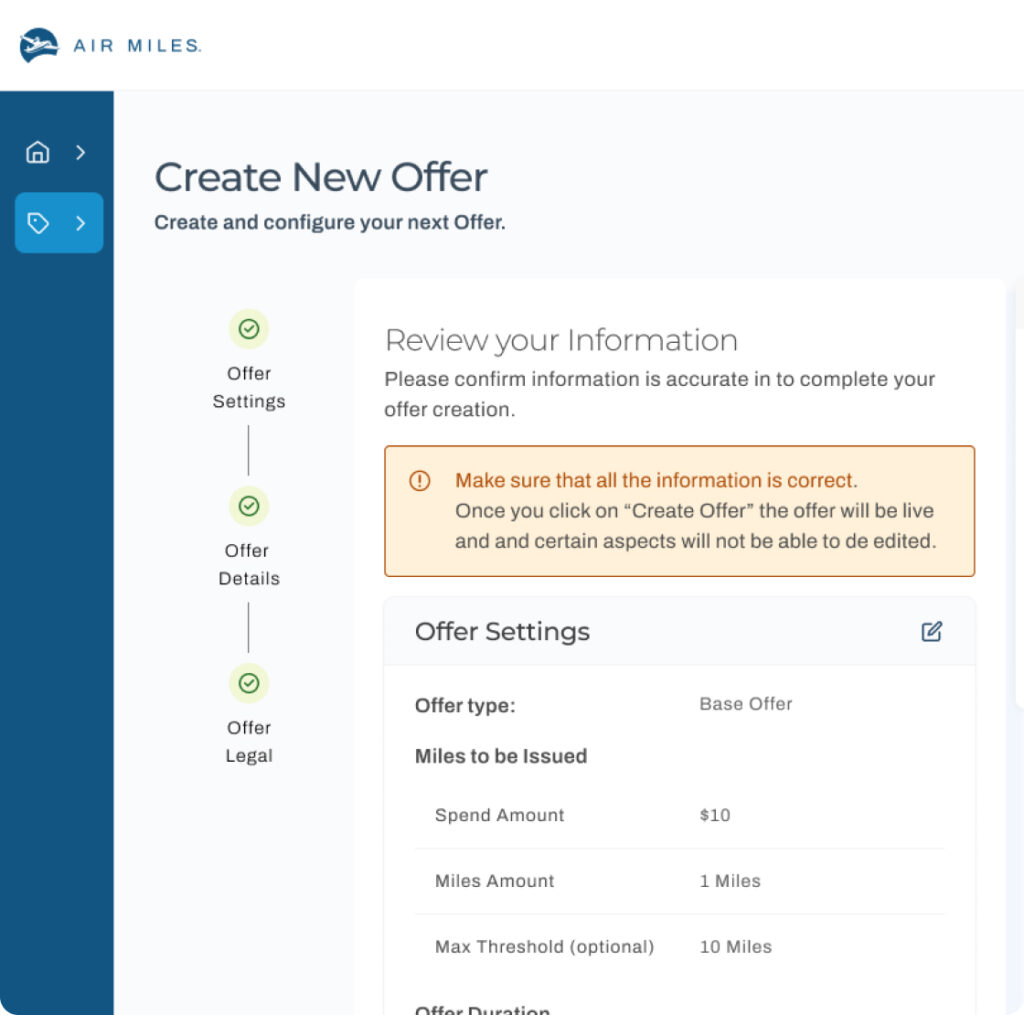Click the Air Miles airplane logo

[x=39, y=45]
